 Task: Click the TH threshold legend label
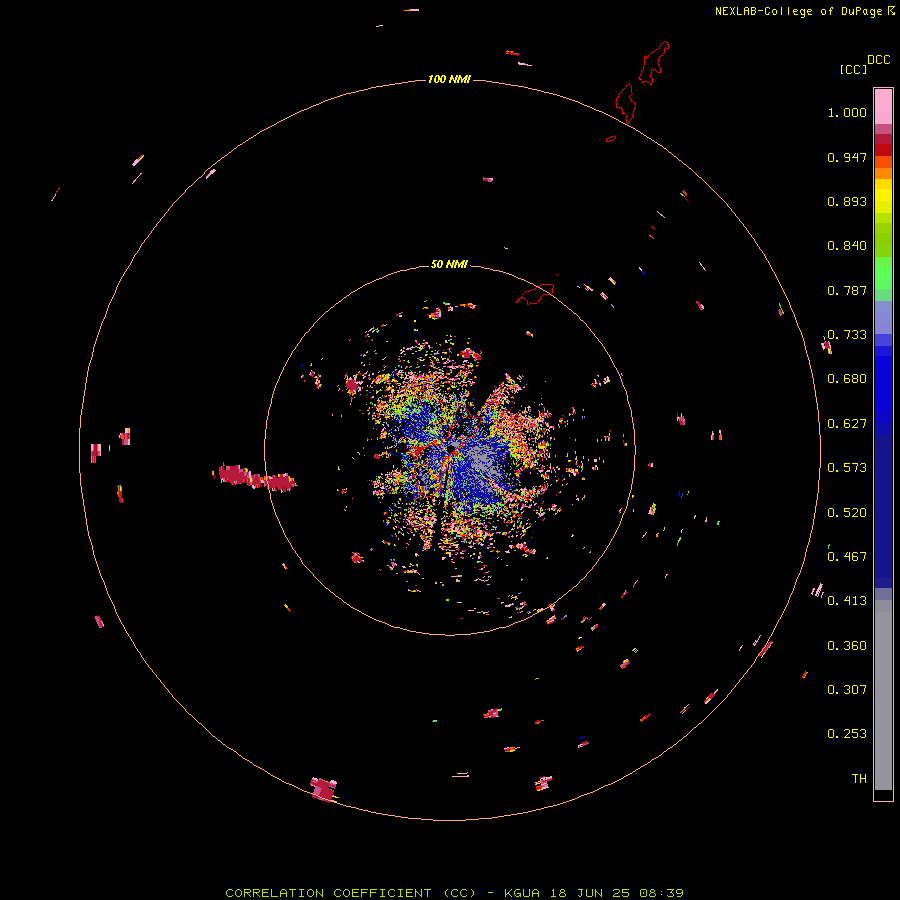[x=859, y=779]
